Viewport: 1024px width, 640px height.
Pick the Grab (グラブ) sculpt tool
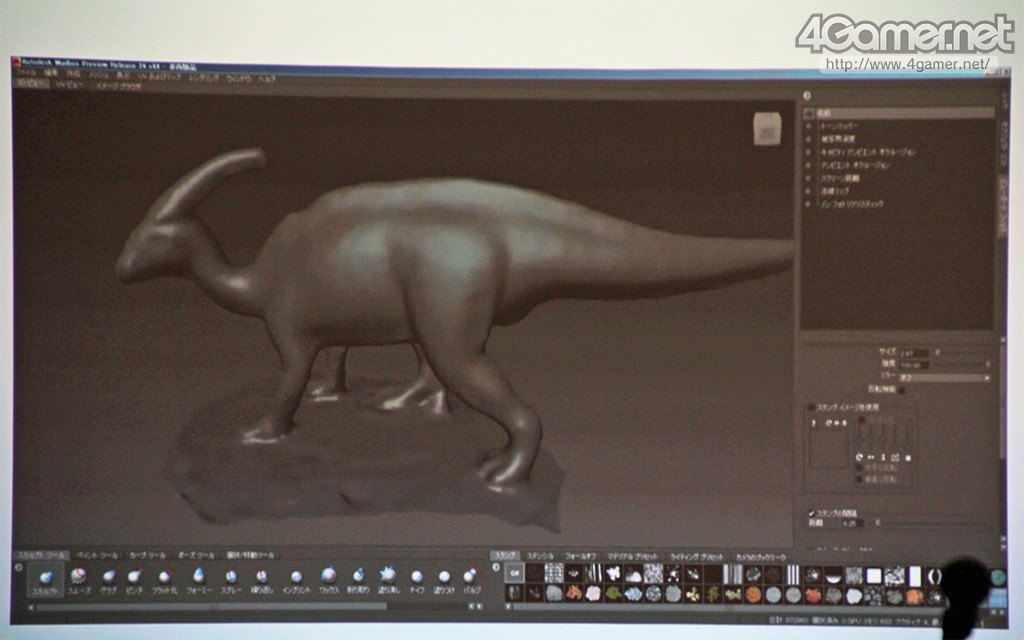(x=109, y=577)
